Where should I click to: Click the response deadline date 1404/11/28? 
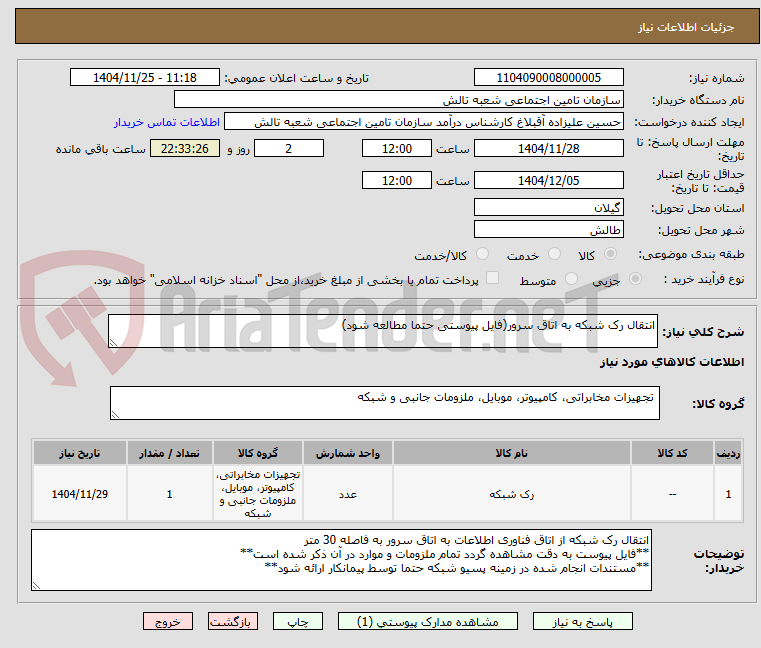pos(548,149)
